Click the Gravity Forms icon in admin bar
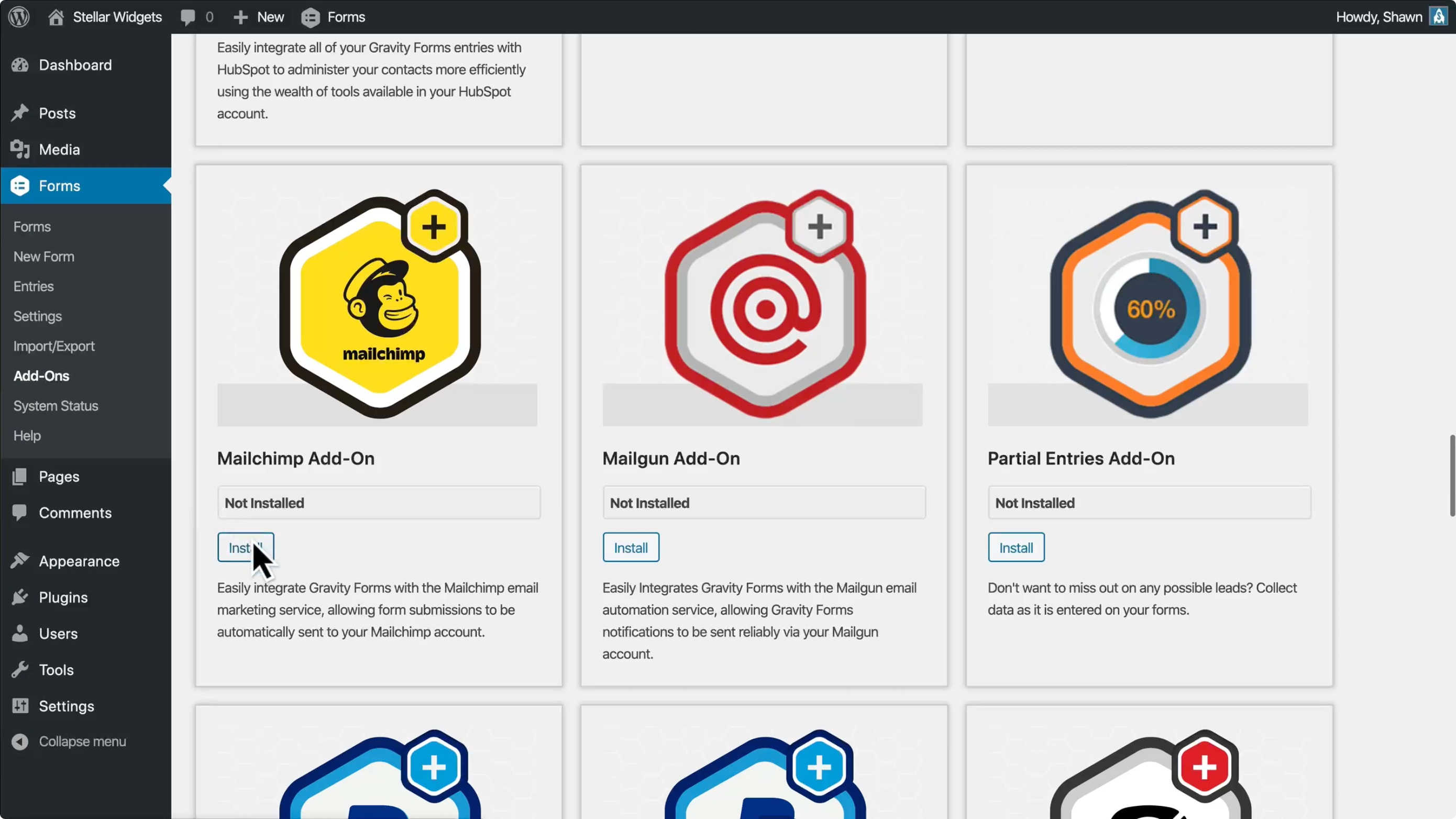 point(310,17)
